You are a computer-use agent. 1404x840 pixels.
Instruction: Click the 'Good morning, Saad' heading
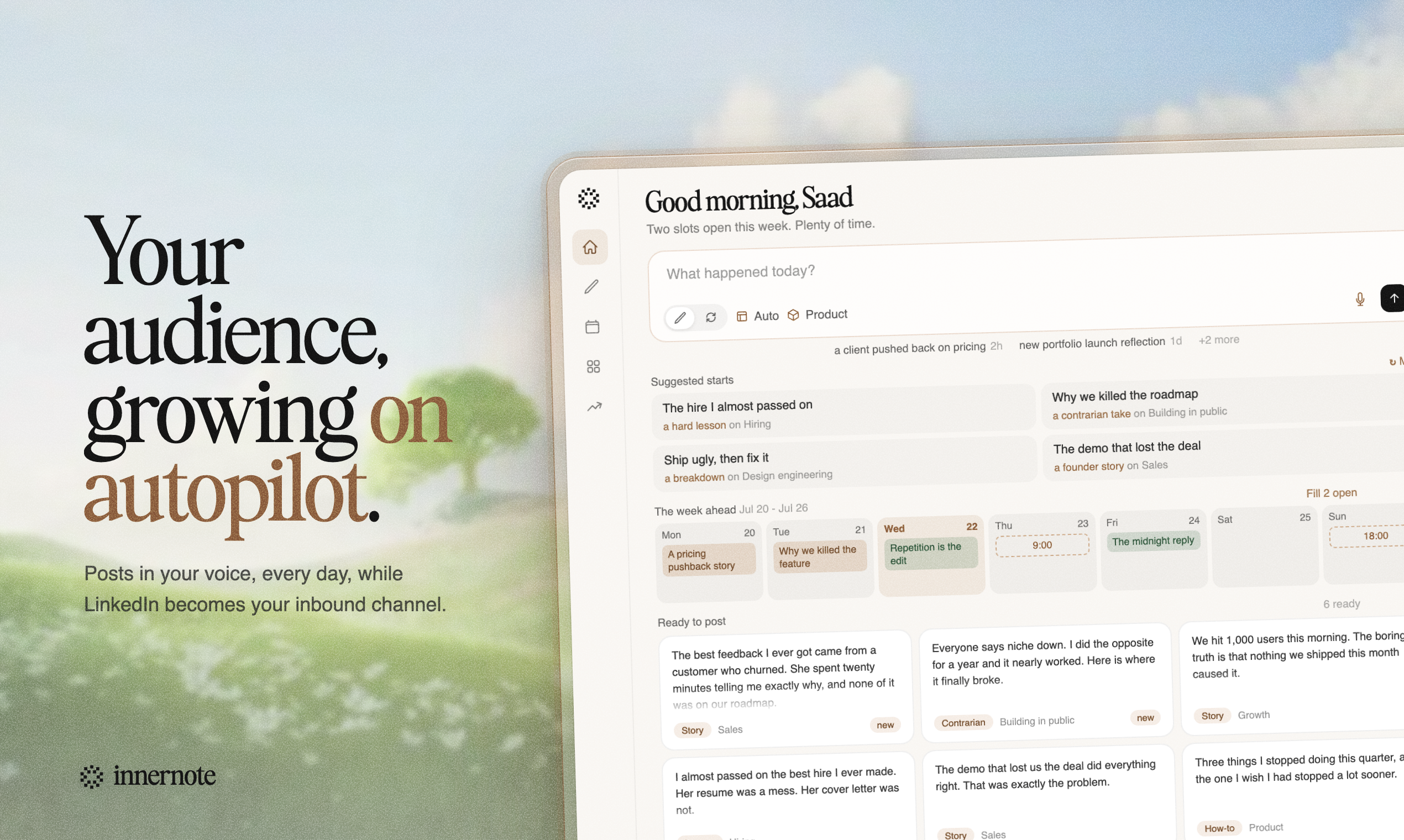click(x=748, y=200)
